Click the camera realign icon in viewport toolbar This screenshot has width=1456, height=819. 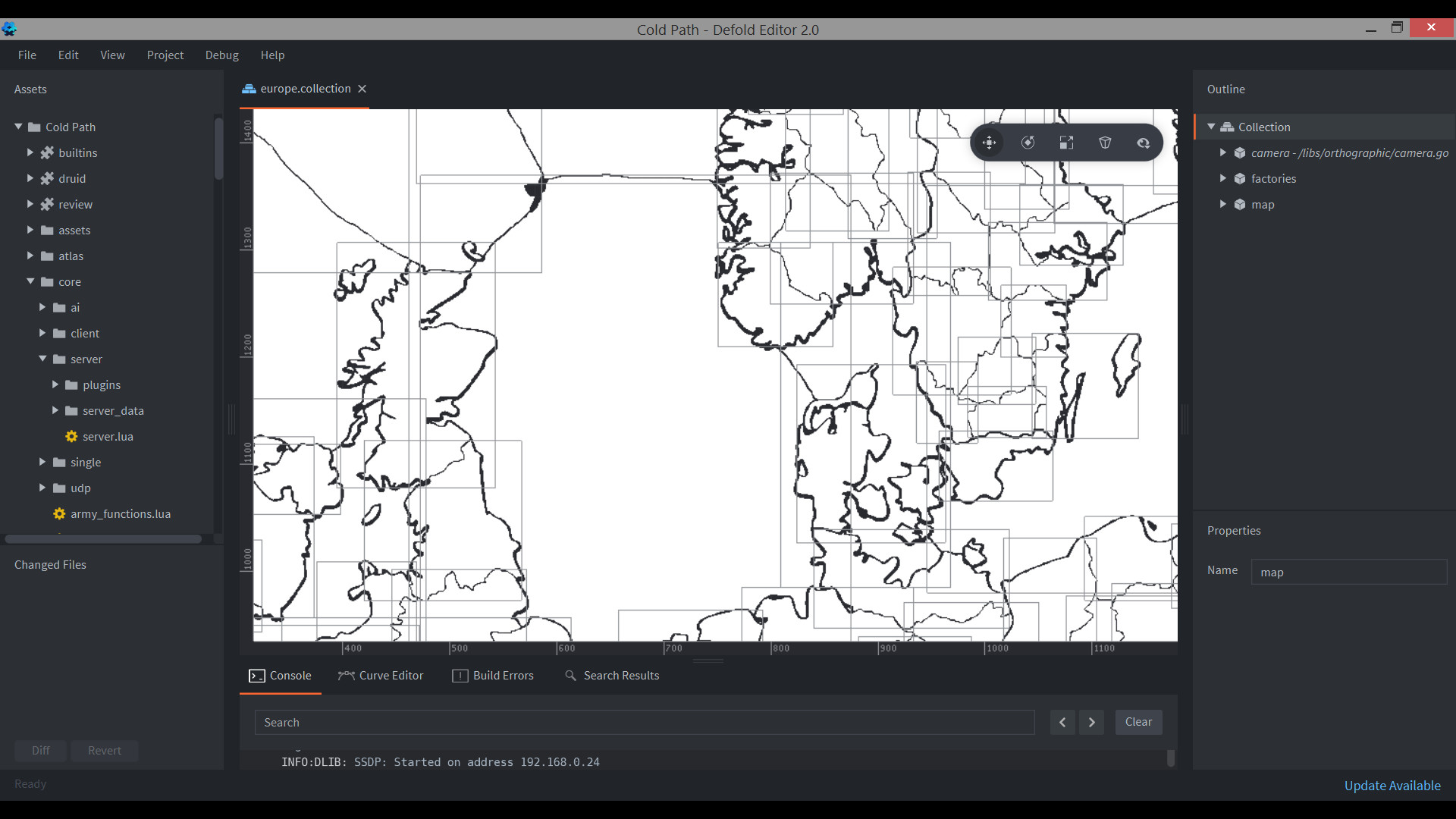pyautogui.click(x=1144, y=143)
